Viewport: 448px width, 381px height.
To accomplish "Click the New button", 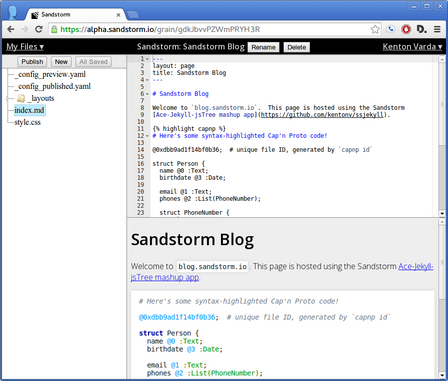I will point(61,62).
